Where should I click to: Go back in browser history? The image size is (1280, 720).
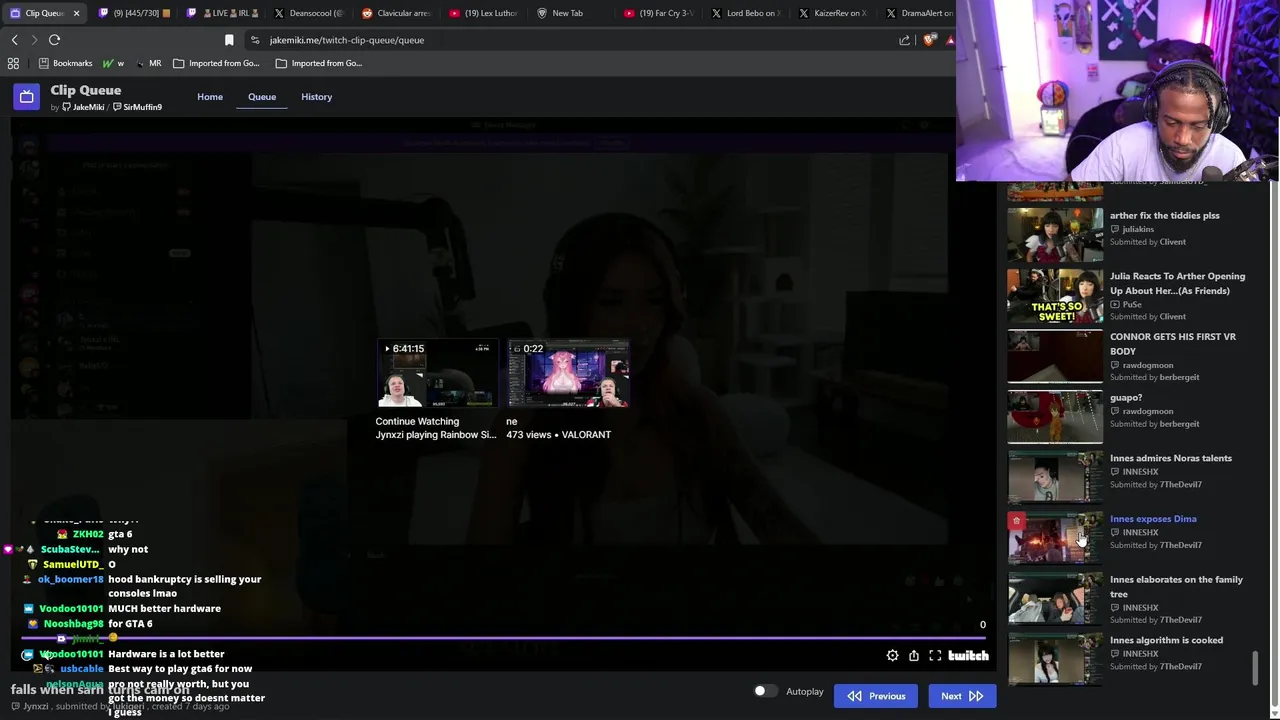(x=14, y=40)
